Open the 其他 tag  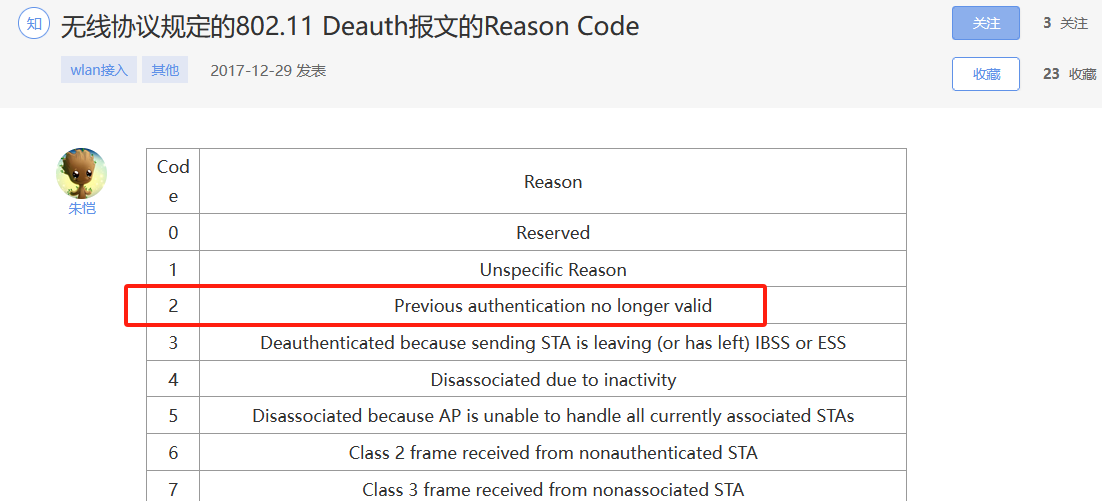(x=165, y=70)
